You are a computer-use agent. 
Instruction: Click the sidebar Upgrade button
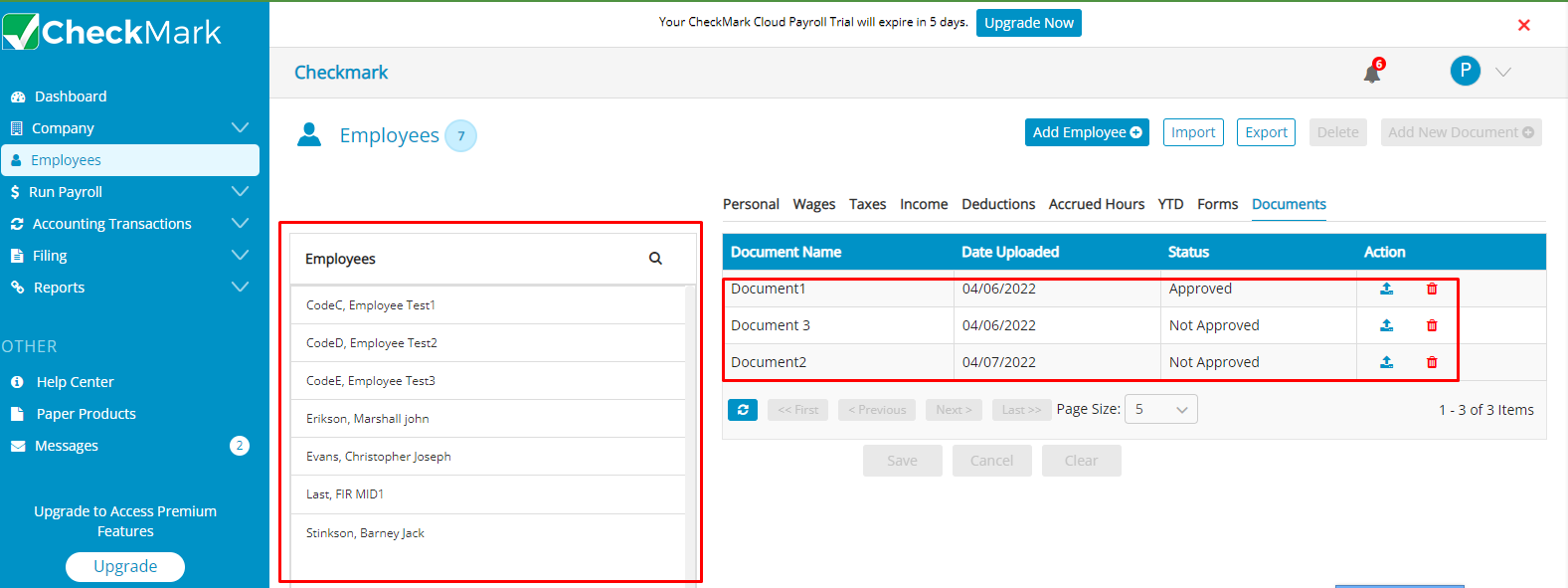(125, 566)
